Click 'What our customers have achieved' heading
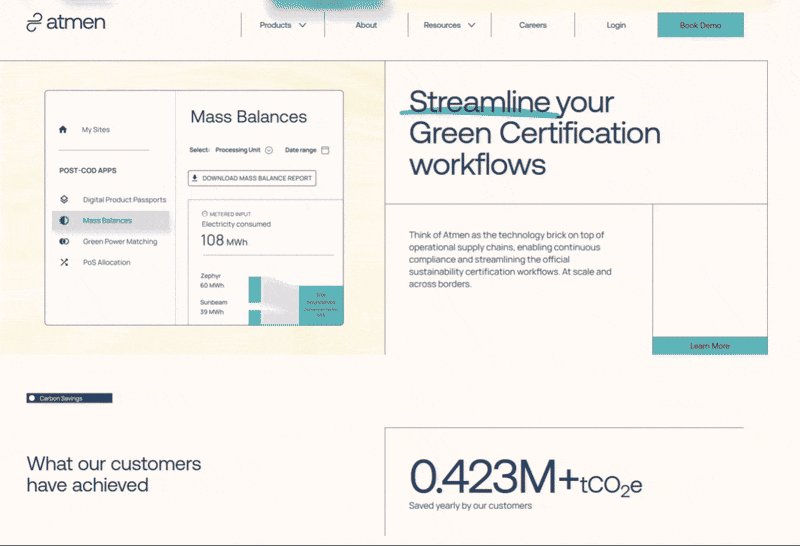800x546 pixels. [114, 474]
